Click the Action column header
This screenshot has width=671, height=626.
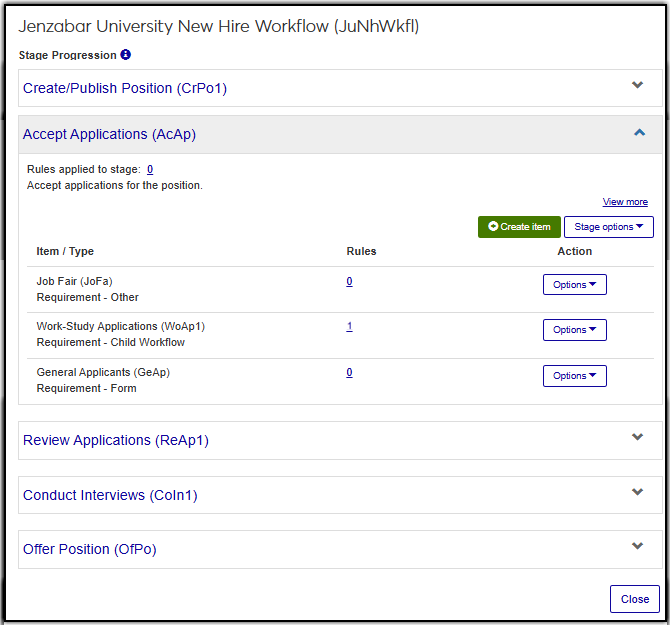pos(574,251)
